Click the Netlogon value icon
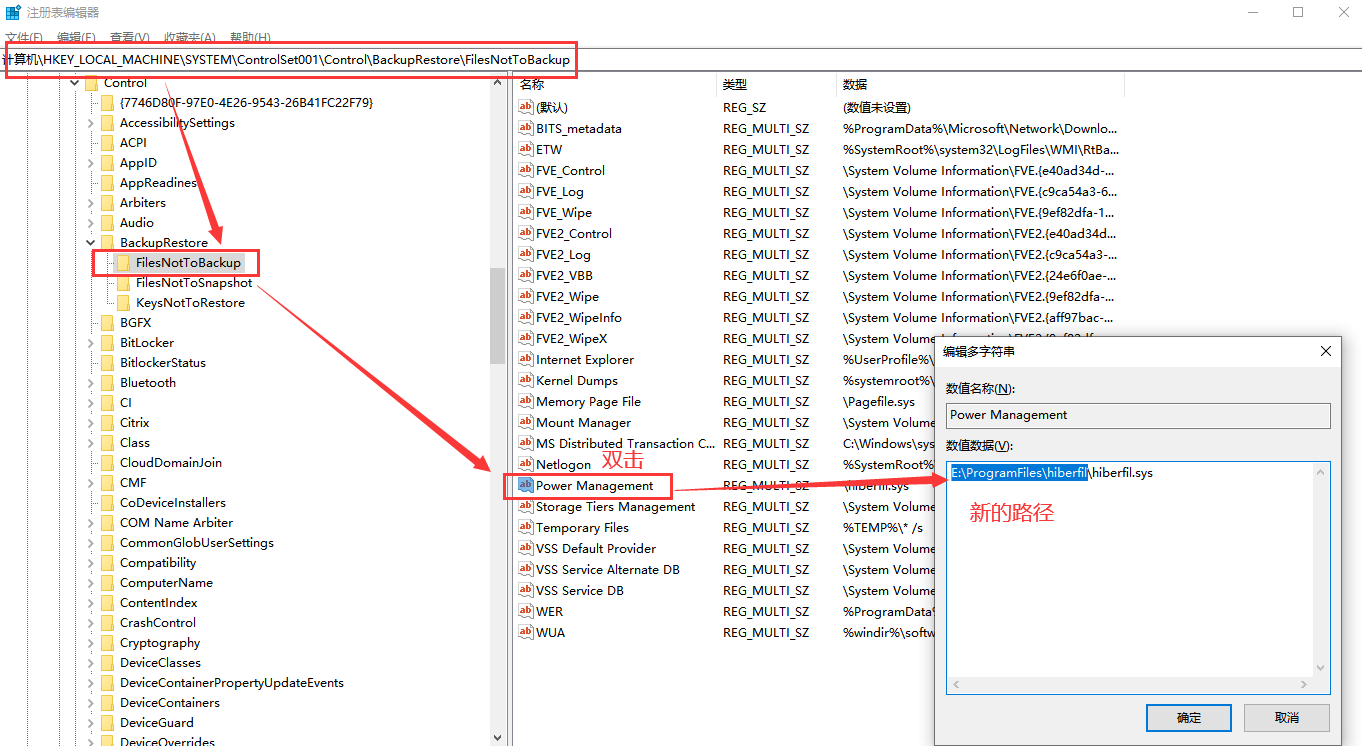The image size is (1362, 746). point(526,464)
